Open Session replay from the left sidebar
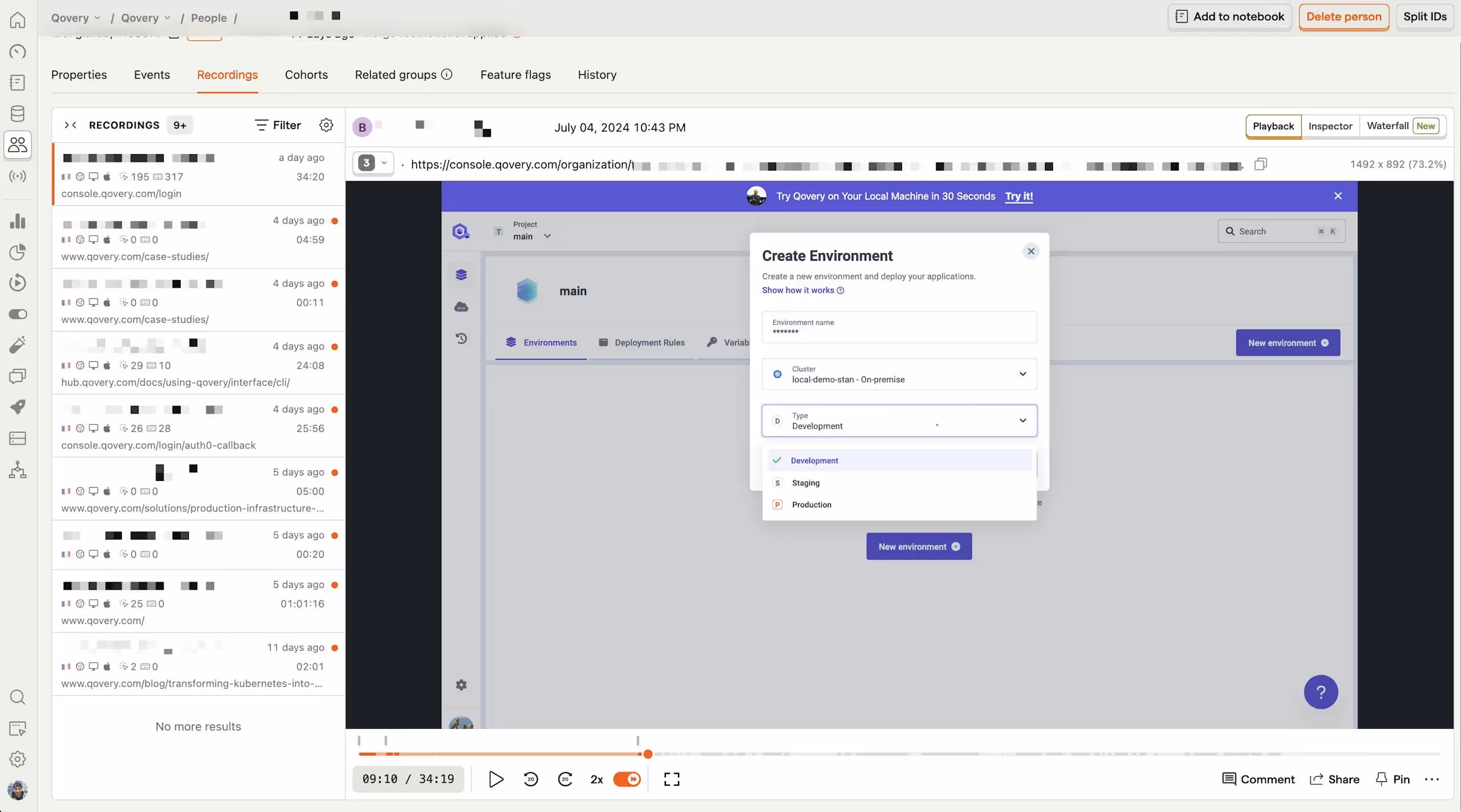The height and width of the screenshot is (812, 1461). click(18, 283)
